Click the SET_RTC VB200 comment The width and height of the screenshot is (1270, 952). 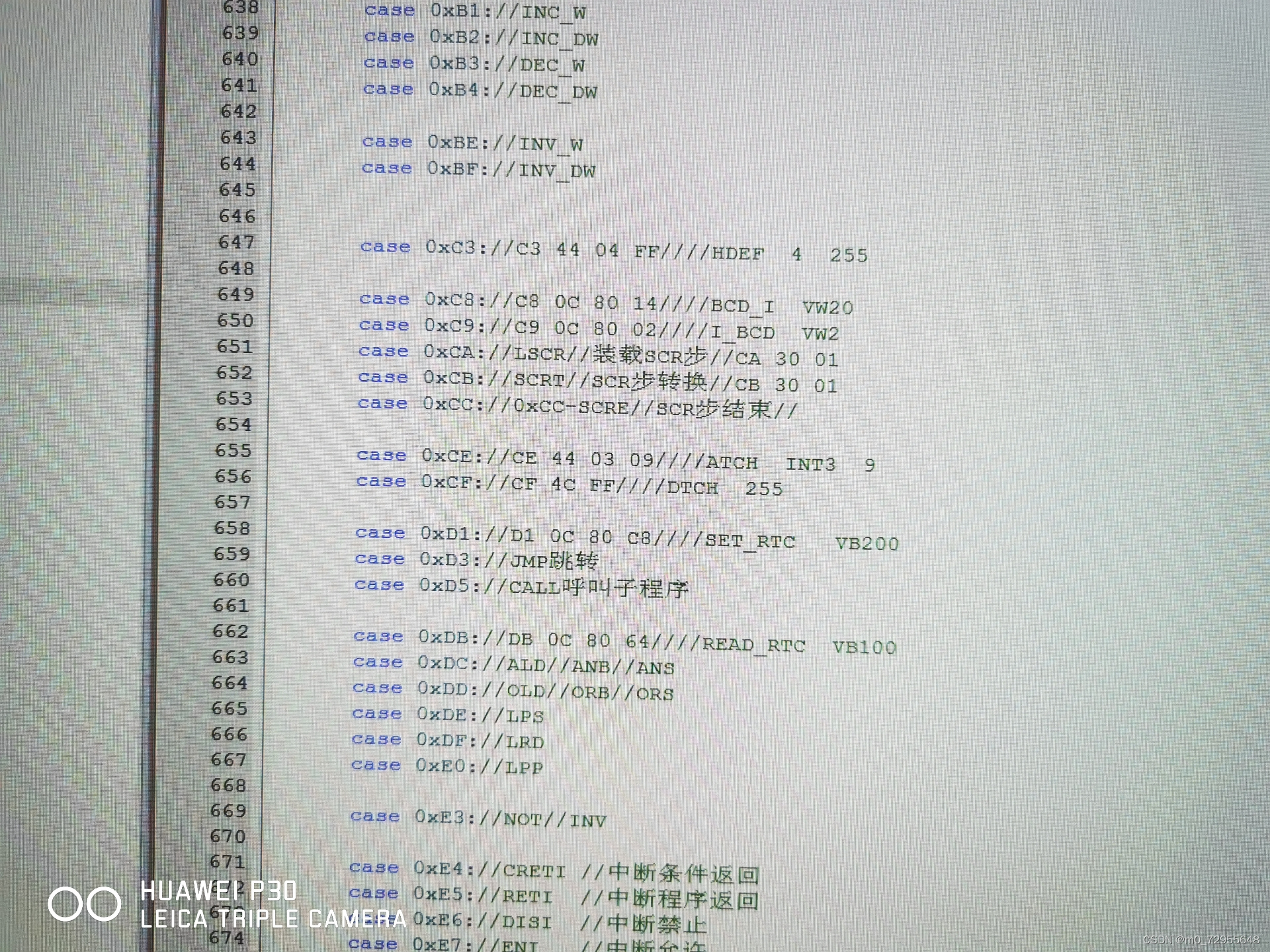click(x=802, y=542)
